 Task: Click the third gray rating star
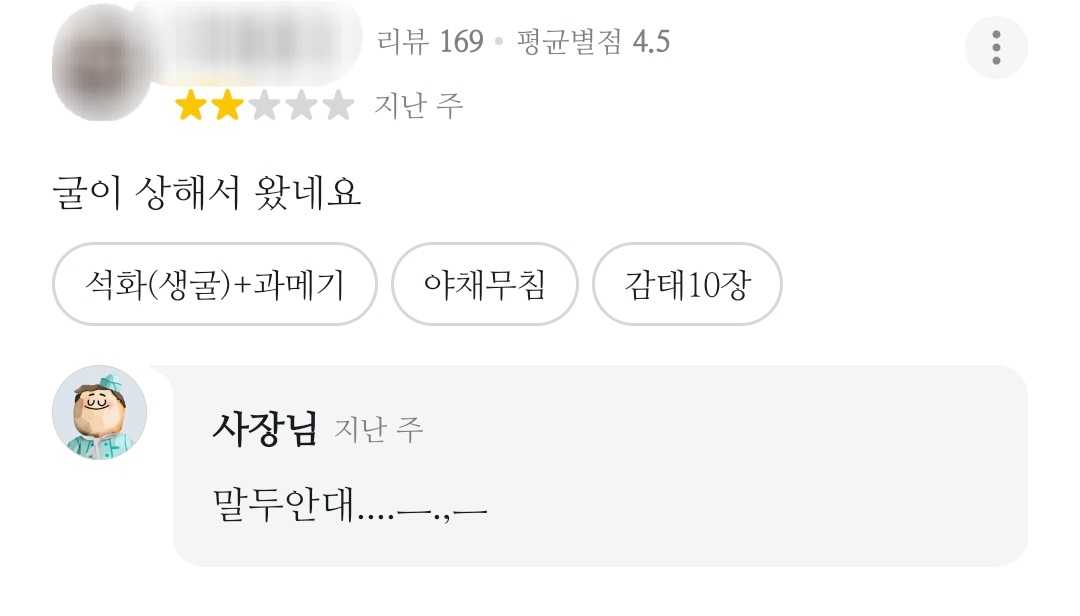click(x=264, y=105)
